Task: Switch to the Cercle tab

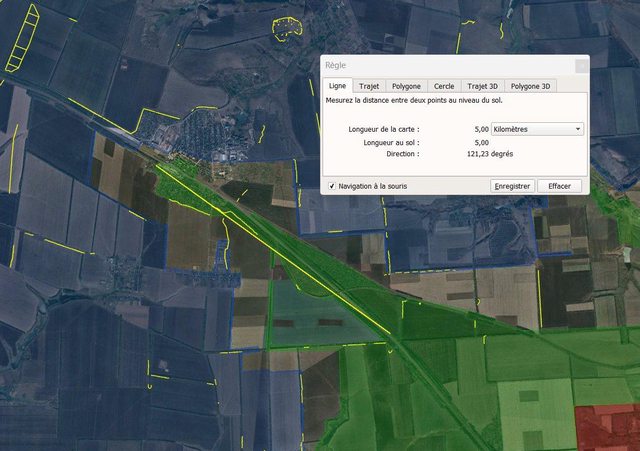Action: tap(444, 86)
